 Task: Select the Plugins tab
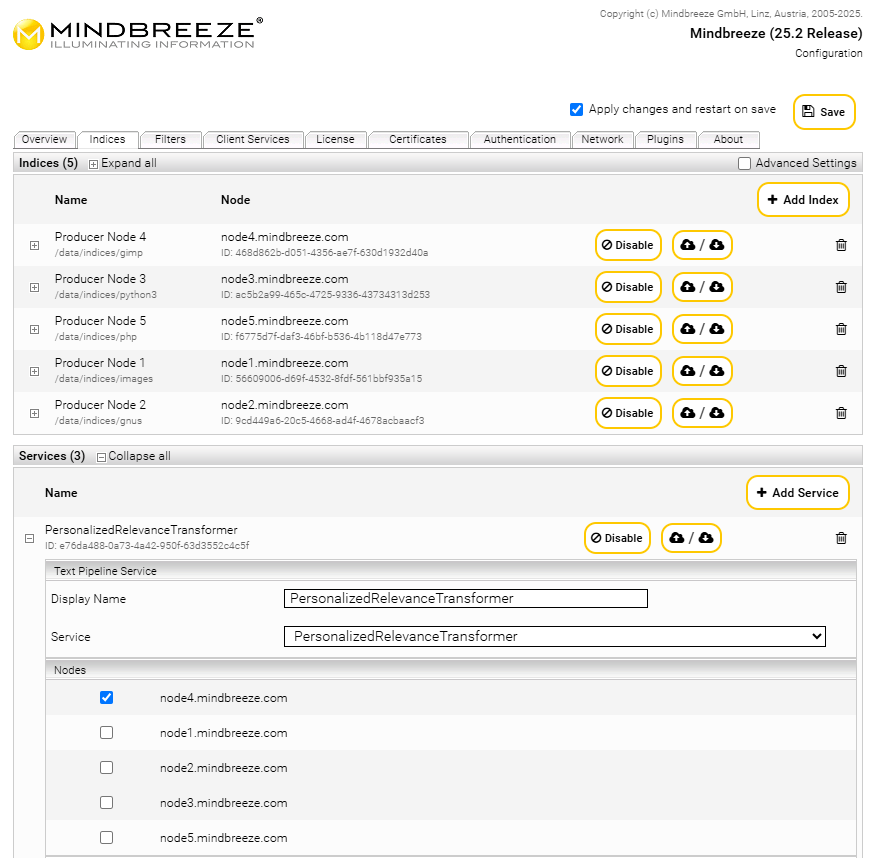click(x=665, y=140)
